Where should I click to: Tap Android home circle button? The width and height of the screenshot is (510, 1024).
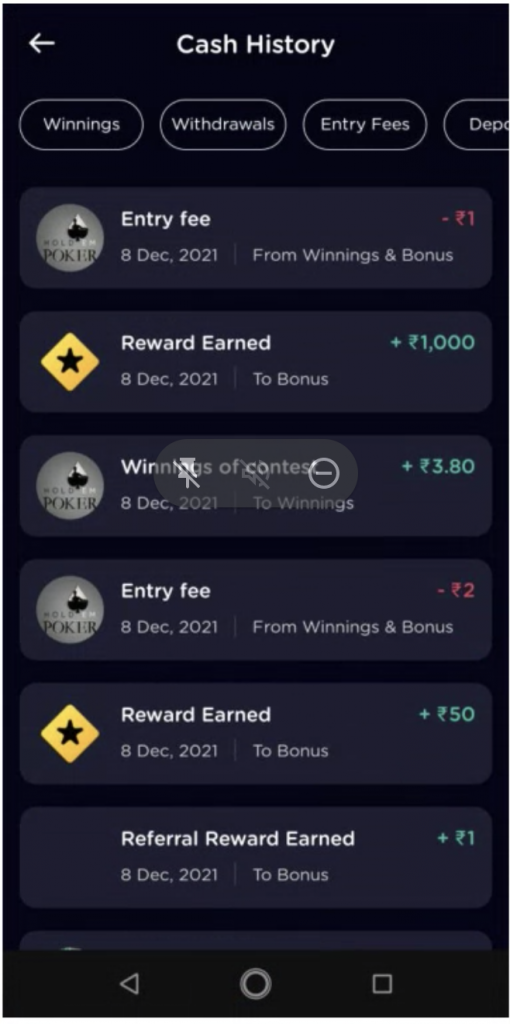(255, 983)
